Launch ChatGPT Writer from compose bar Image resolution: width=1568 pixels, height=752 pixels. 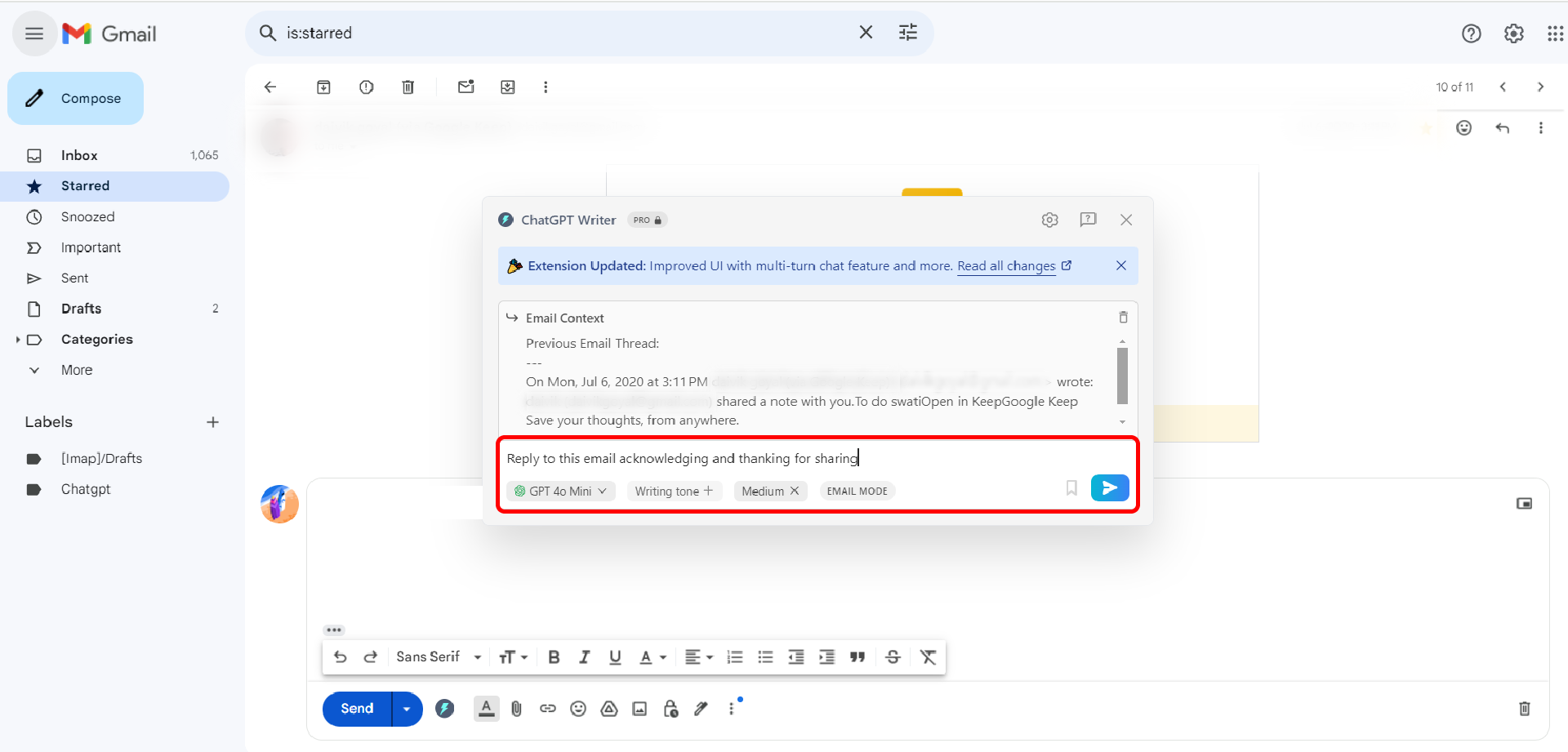coord(444,709)
